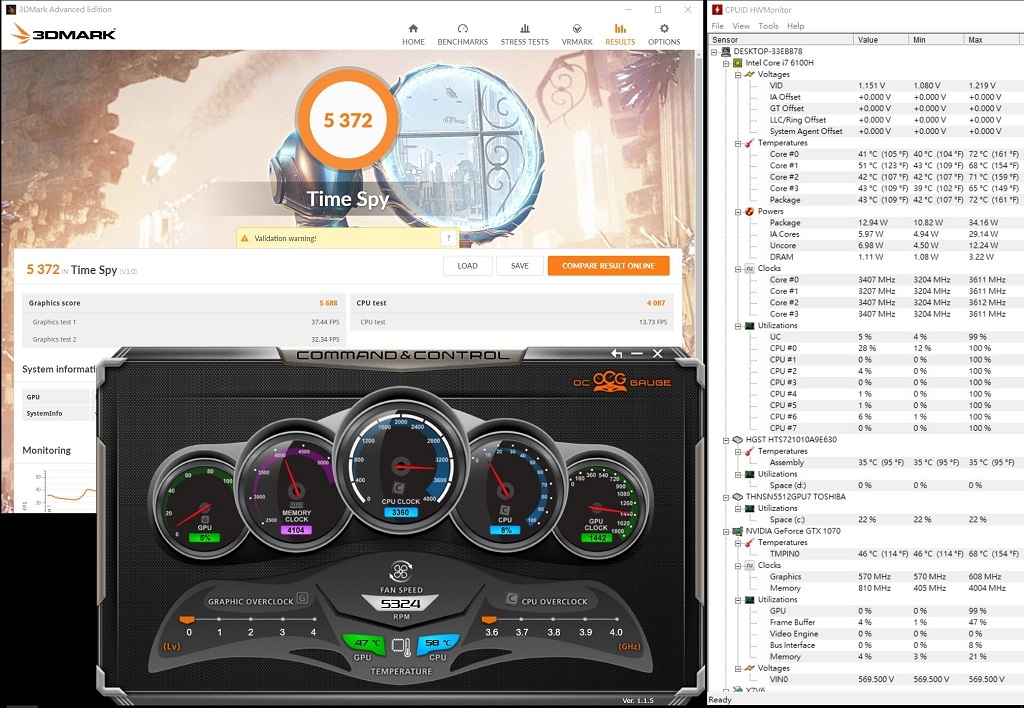Image resolution: width=1024 pixels, height=708 pixels.
Task: Click the CPU test score 4 087
Action: (656, 303)
